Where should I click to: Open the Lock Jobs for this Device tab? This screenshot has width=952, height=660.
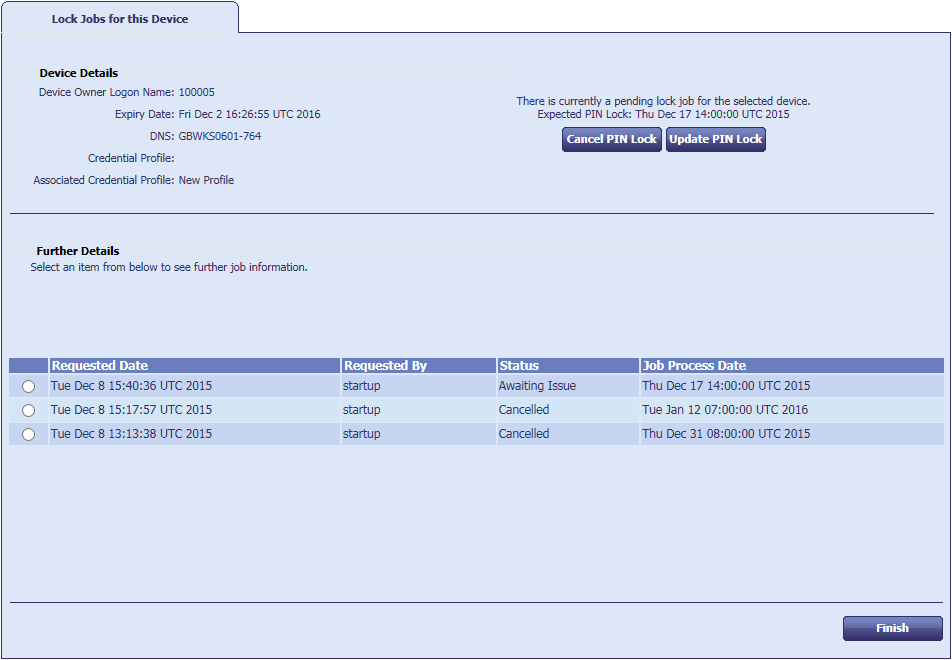point(120,19)
